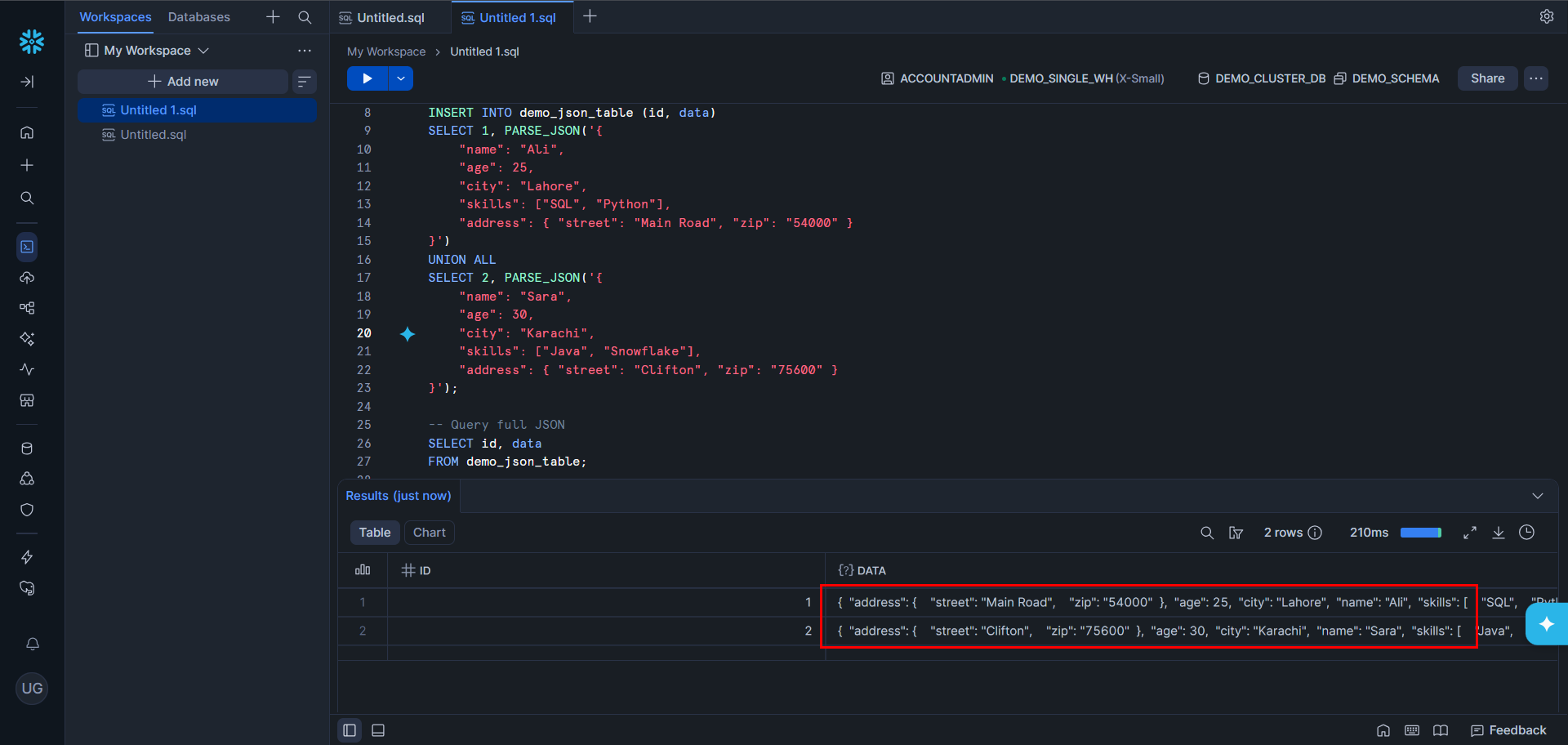The width and height of the screenshot is (1568, 745).
Task: Open the Governance shield icon in sidebar
Action: (27, 510)
